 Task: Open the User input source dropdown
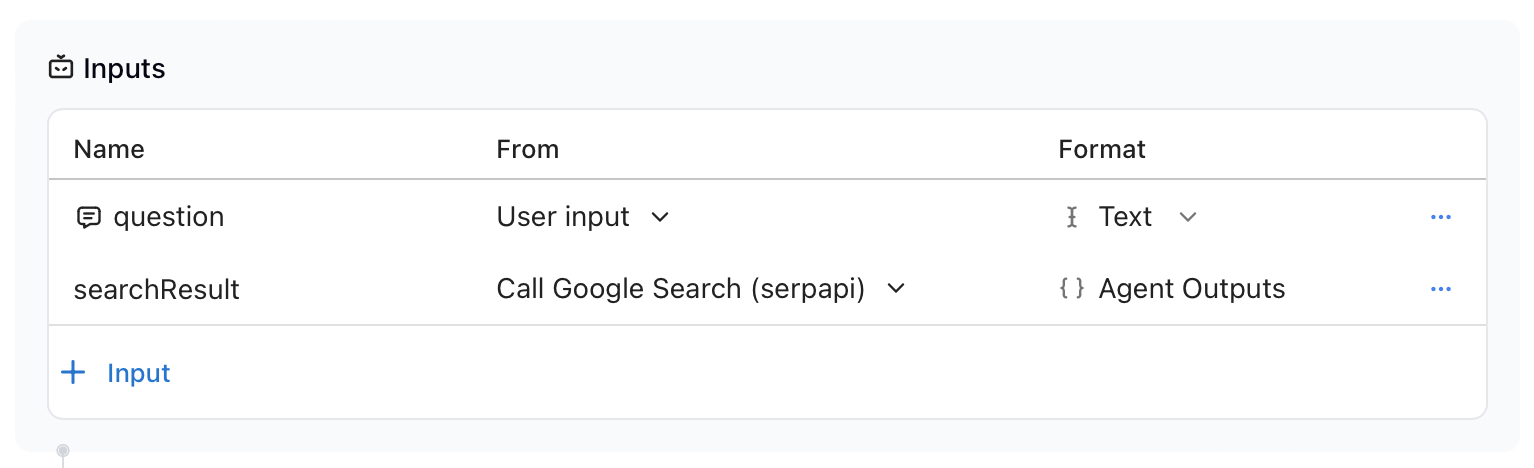click(x=583, y=217)
